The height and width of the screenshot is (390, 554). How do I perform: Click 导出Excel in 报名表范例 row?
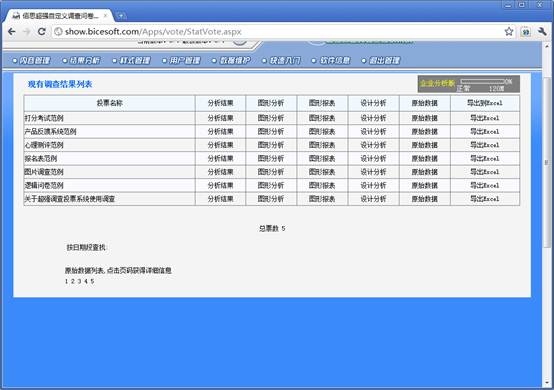(485, 158)
